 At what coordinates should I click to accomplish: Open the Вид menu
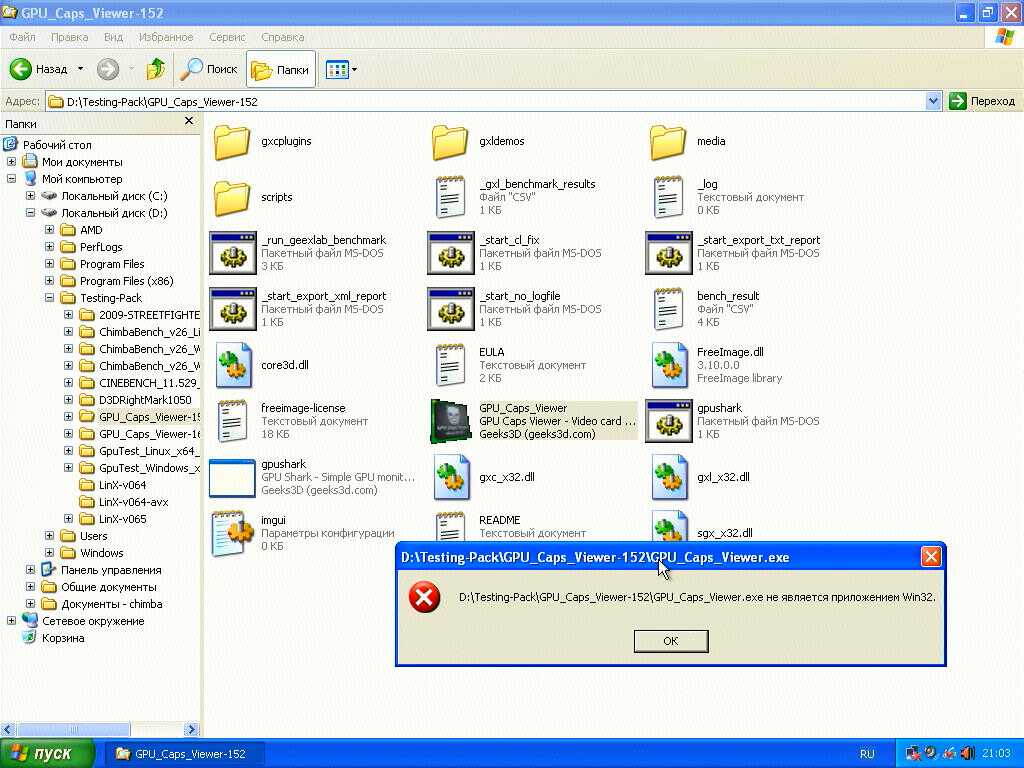(114, 37)
